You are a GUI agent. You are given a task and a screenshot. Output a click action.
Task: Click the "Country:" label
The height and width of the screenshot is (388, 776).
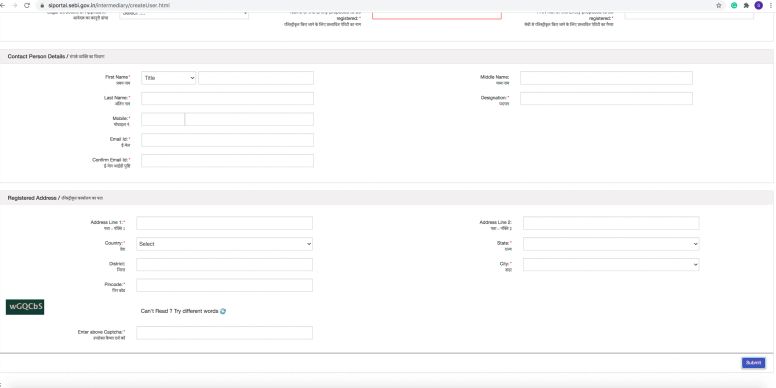click(x=115, y=243)
